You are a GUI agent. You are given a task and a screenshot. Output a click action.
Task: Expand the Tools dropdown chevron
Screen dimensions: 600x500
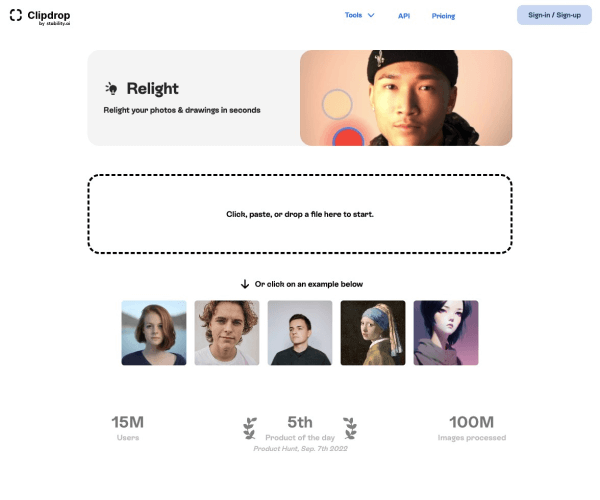tap(371, 15)
